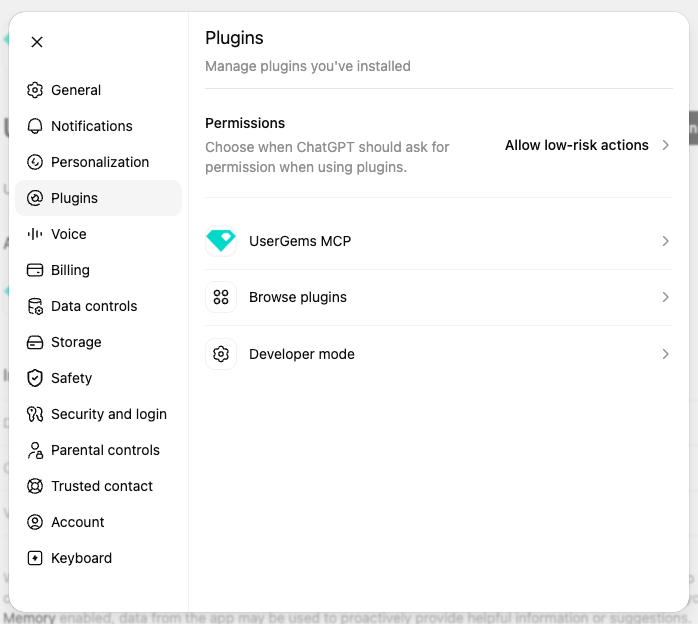Go to Parental controls settings
The image size is (698, 624).
(x=98, y=450)
